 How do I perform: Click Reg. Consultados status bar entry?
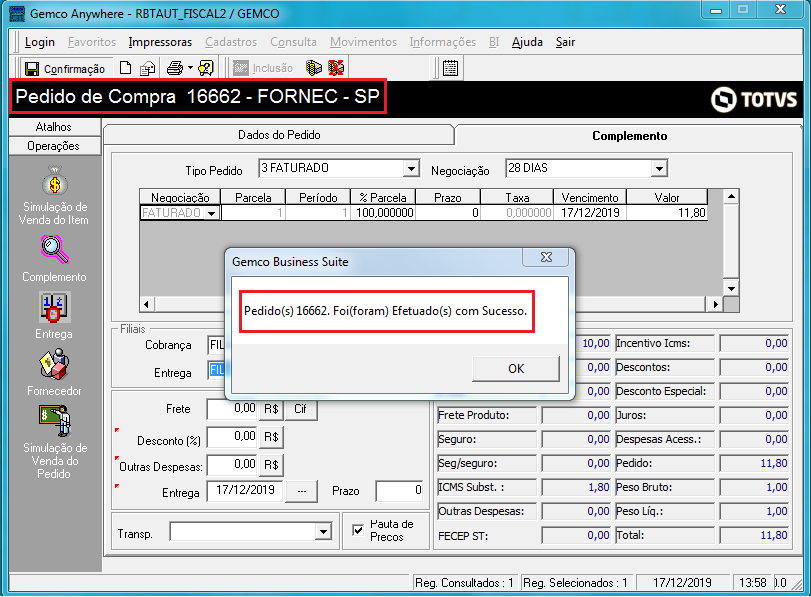pos(464,583)
